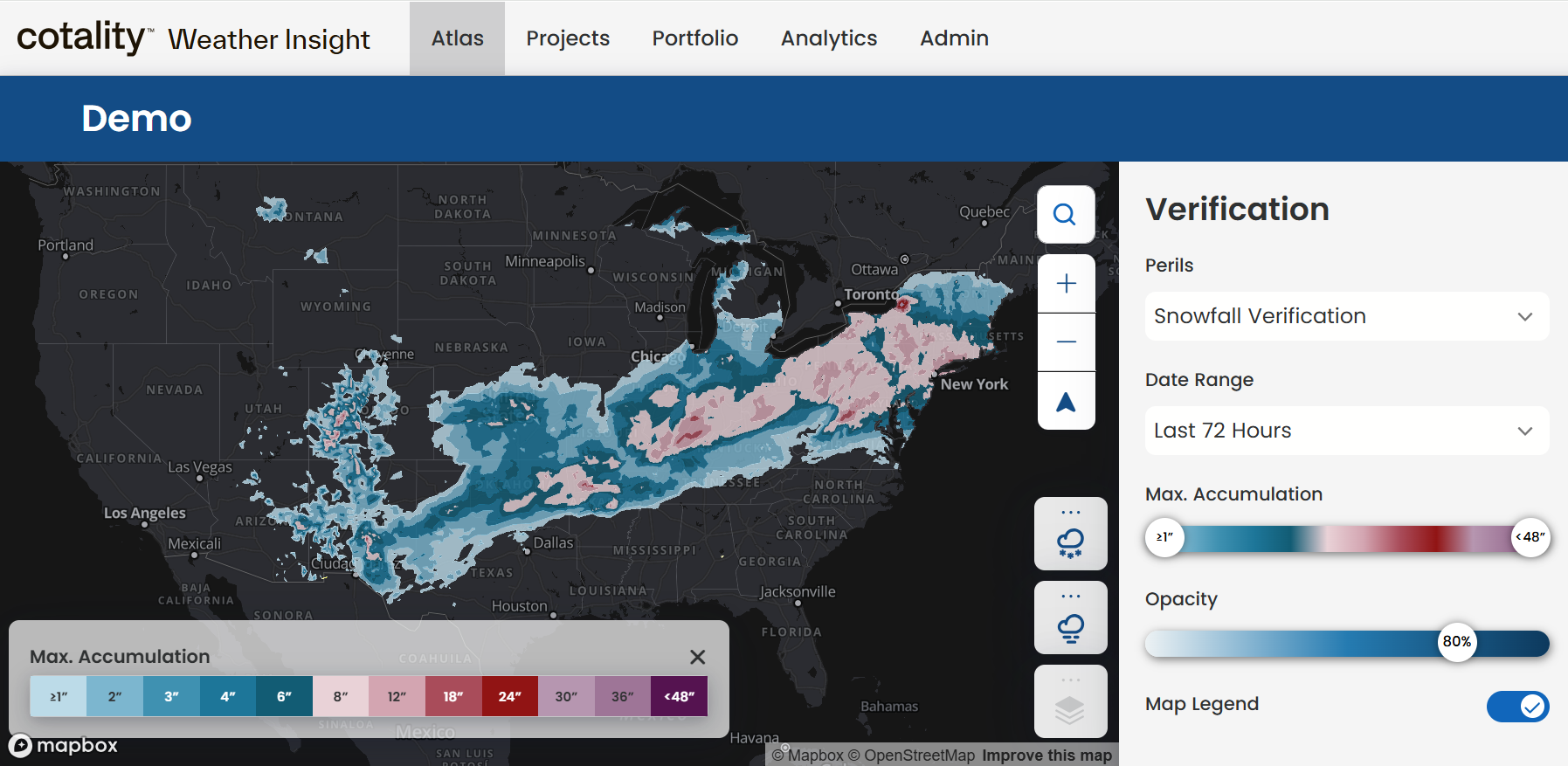This screenshot has width=1568, height=766.
Task: Open the map layers stack button
Action: pyautogui.click(x=1070, y=701)
